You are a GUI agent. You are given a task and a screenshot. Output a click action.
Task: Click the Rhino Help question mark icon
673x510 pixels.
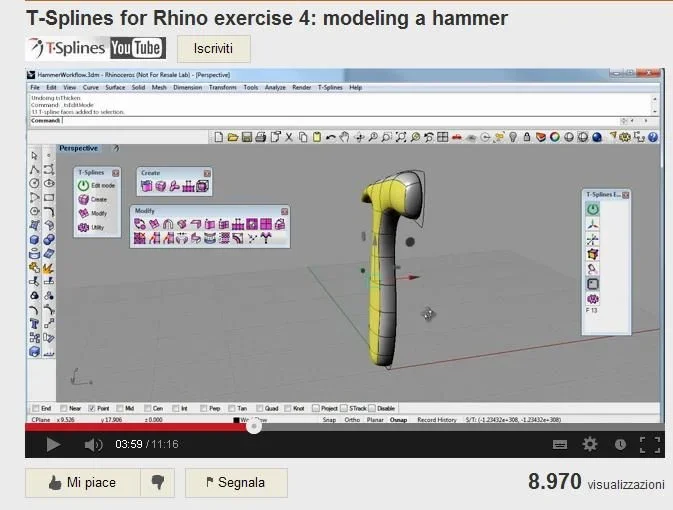(653, 137)
